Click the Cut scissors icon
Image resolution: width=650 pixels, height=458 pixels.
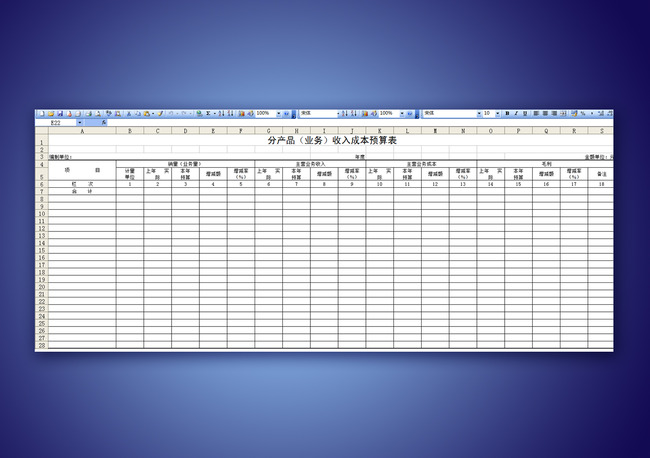[129, 114]
